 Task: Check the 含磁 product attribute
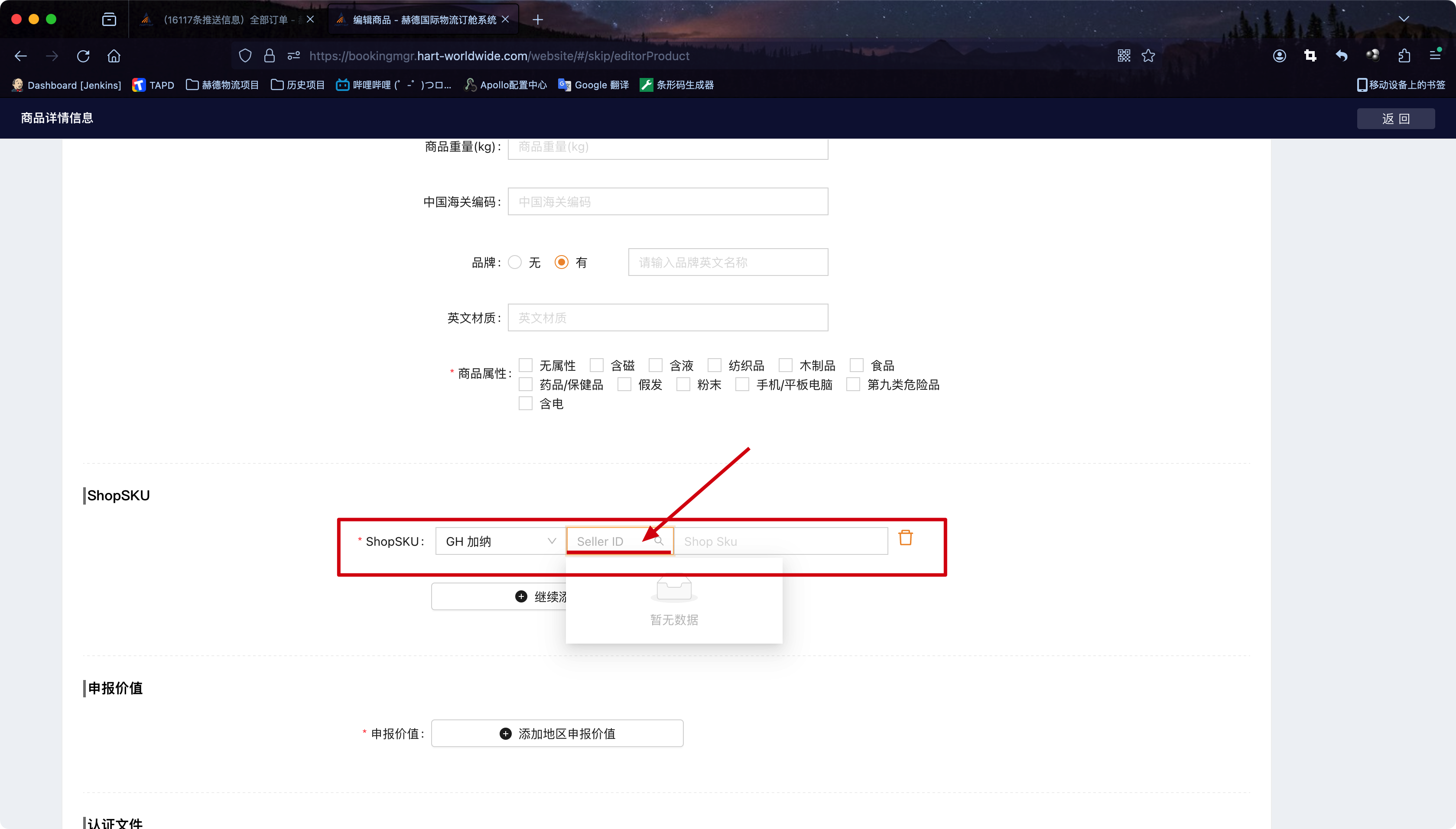[596, 365]
